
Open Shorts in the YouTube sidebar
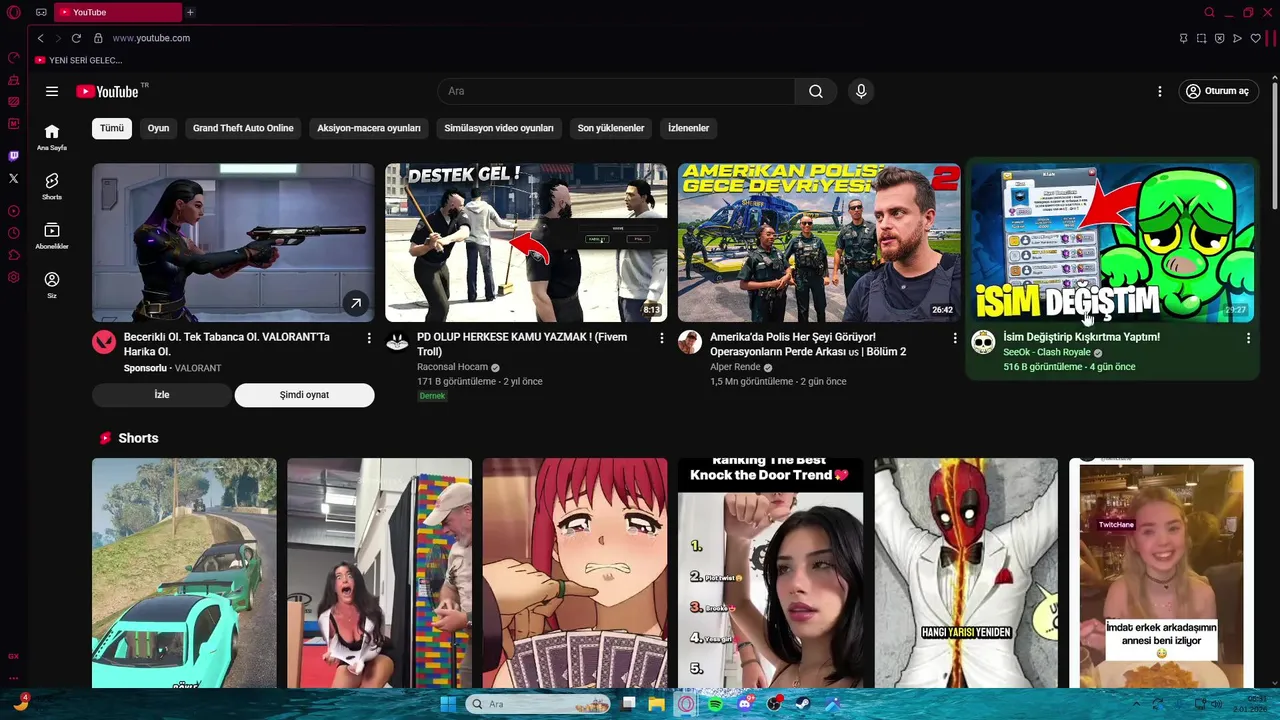[52, 186]
